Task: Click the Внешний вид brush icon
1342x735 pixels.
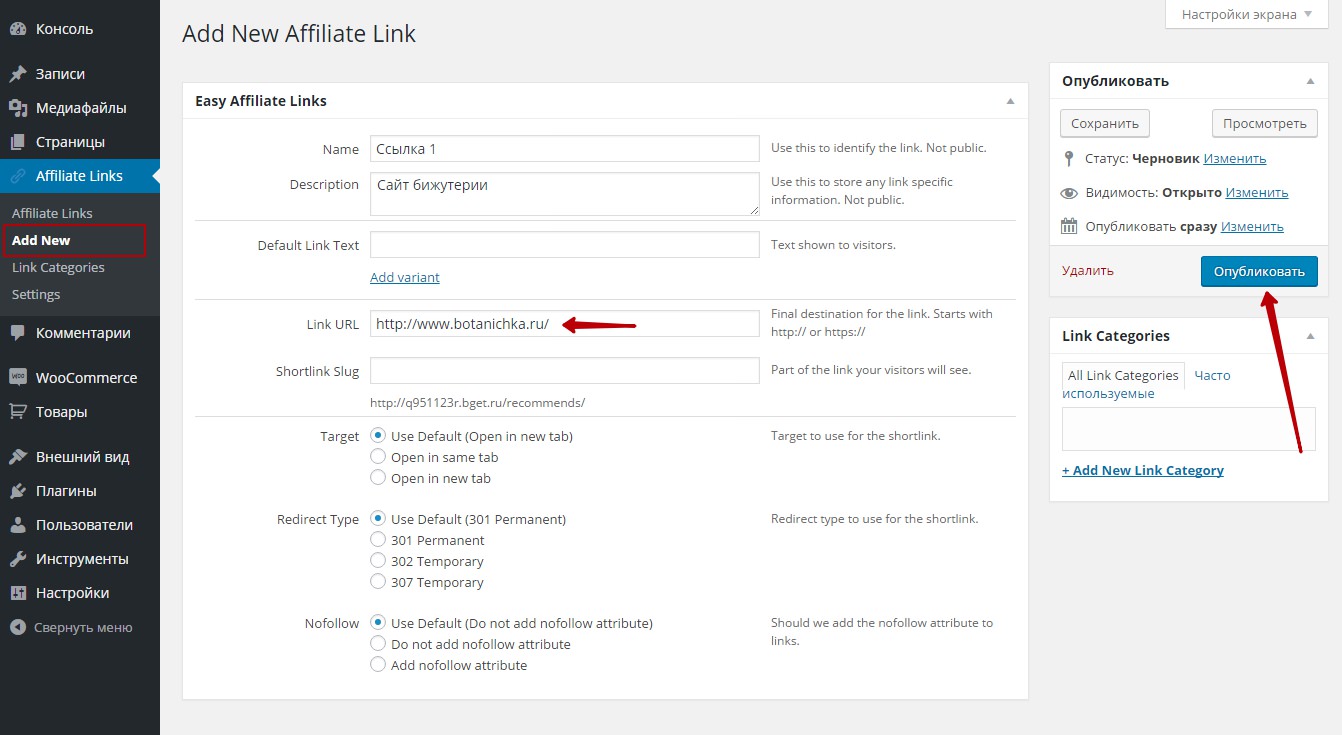Action: pyautogui.click(x=18, y=457)
